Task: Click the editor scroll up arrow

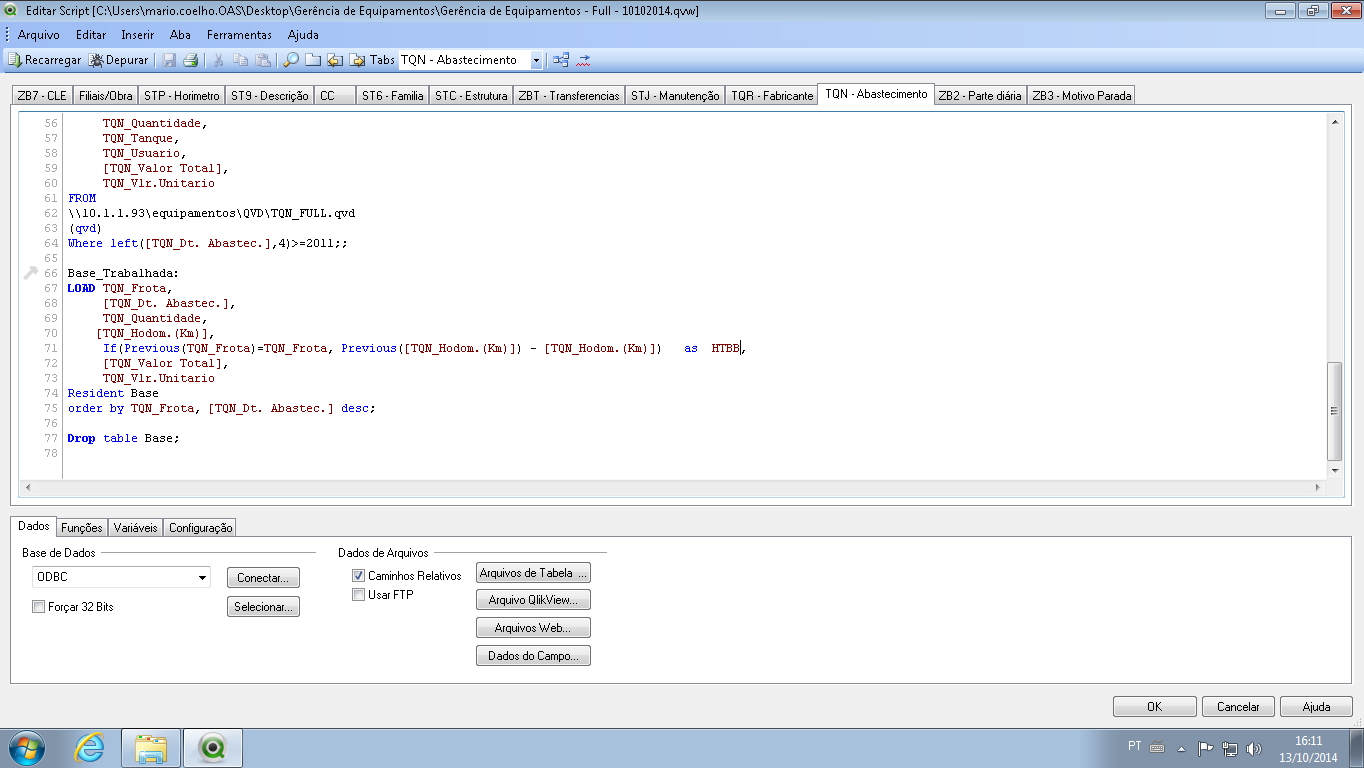Action: pyautogui.click(x=1334, y=122)
